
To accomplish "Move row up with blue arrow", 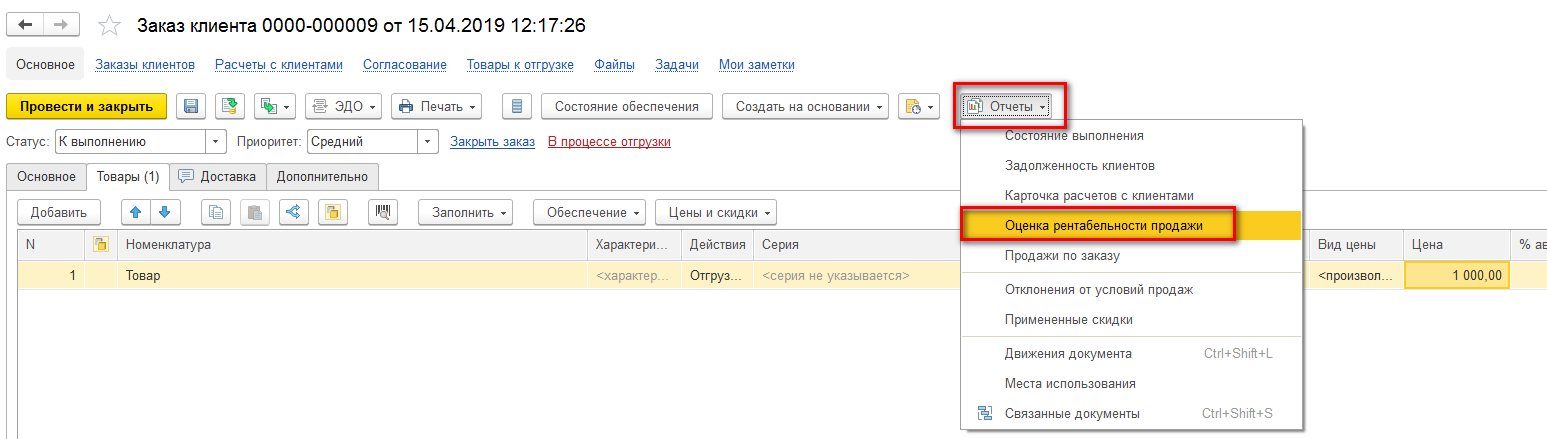I will [135, 212].
